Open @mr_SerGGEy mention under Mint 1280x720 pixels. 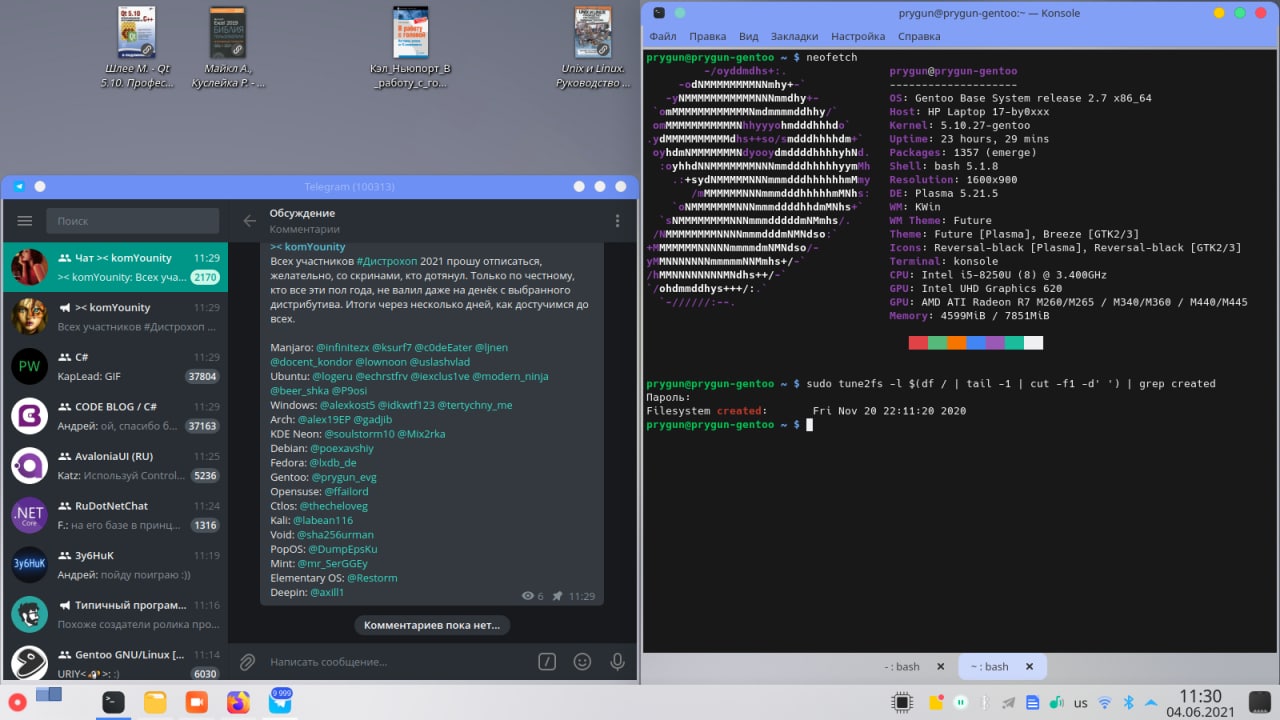click(x=333, y=563)
